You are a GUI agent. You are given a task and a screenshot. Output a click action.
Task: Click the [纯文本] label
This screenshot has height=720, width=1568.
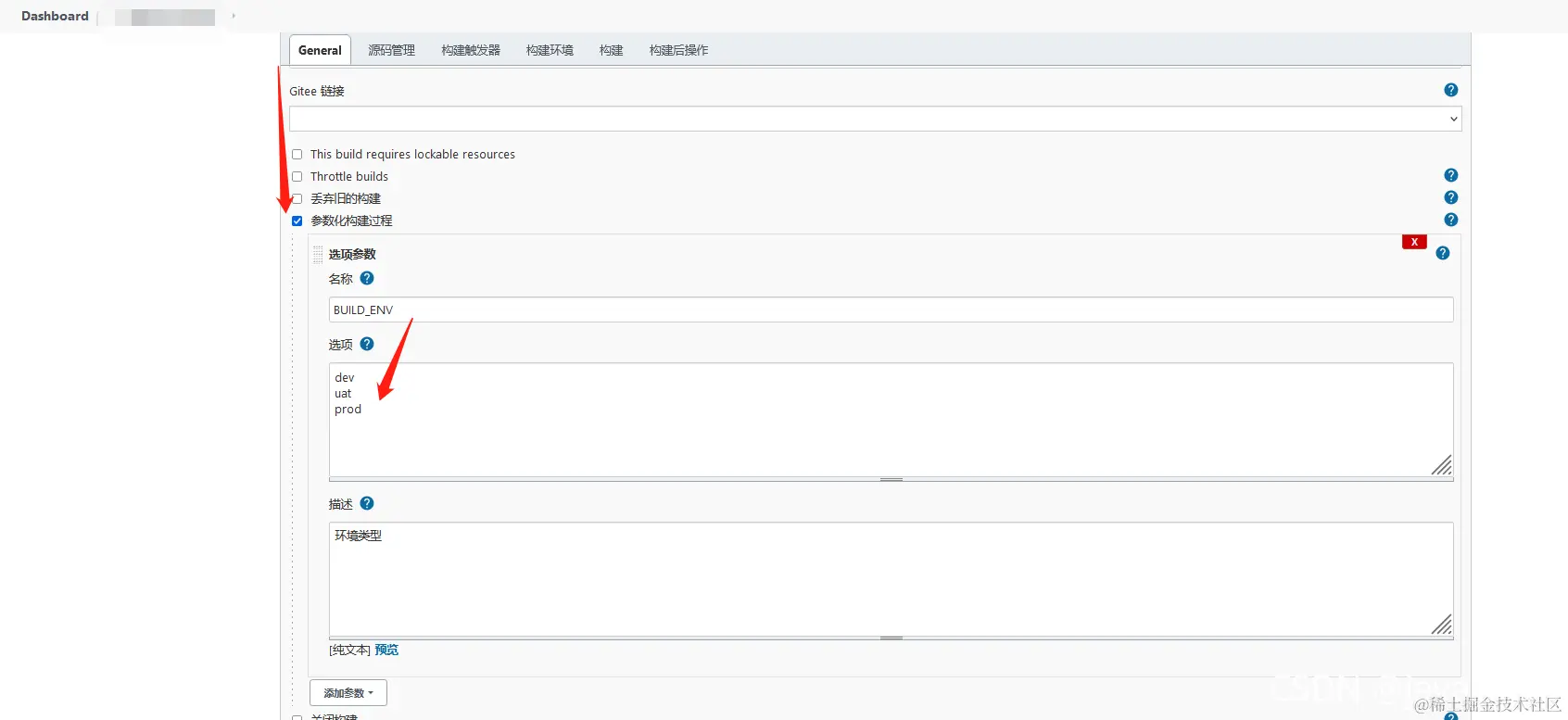click(x=349, y=650)
